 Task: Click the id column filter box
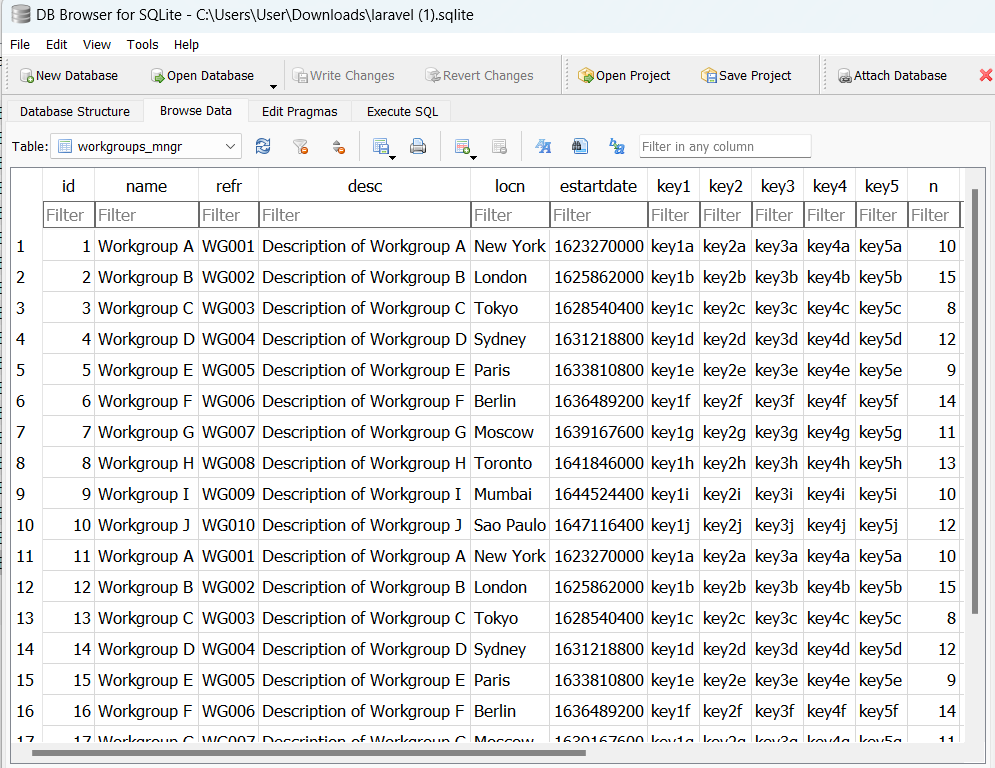tap(69, 215)
